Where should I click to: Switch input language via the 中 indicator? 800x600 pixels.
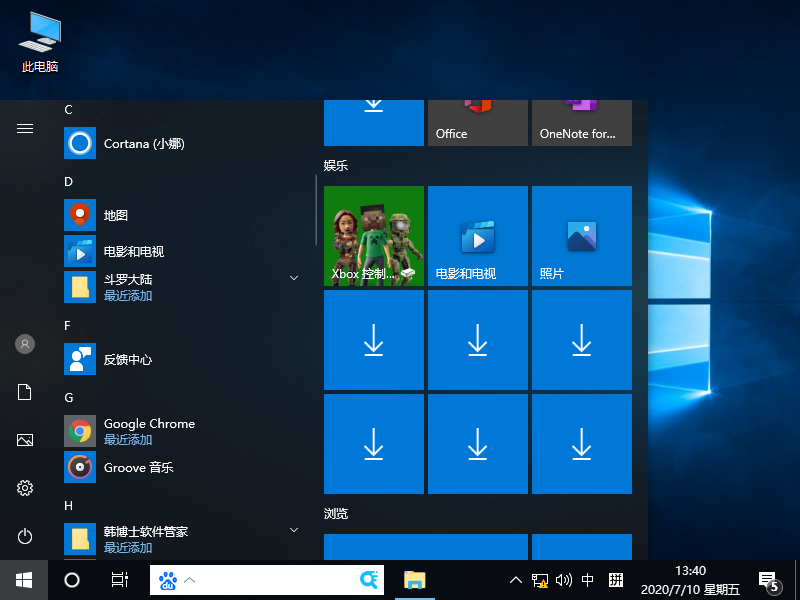tap(587, 580)
